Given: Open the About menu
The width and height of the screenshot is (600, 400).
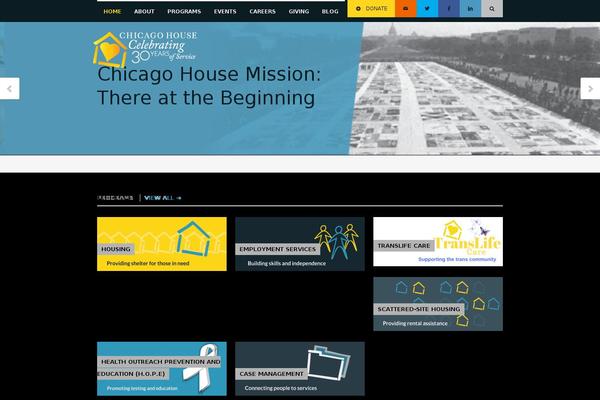Looking at the screenshot, I should coord(144,11).
